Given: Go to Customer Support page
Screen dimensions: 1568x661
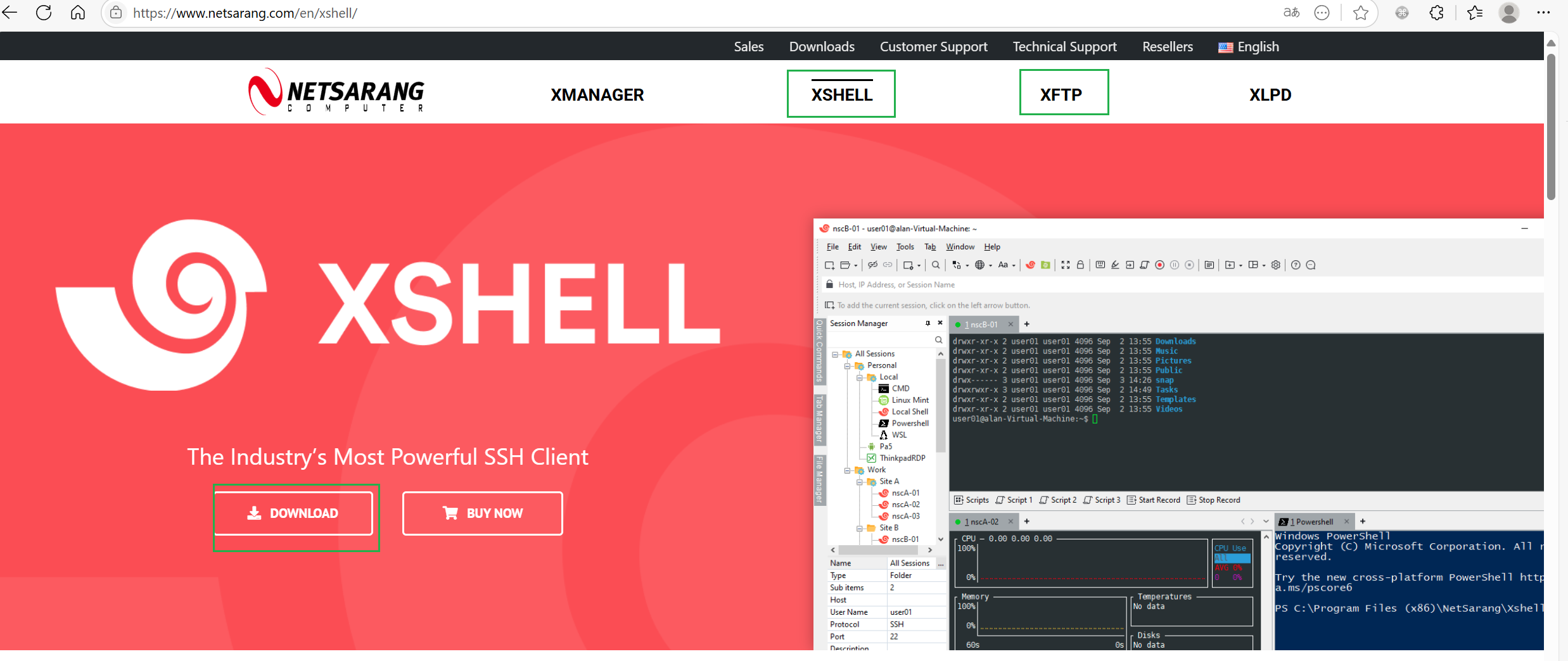Looking at the screenshot, I should [x=933, y=47].
